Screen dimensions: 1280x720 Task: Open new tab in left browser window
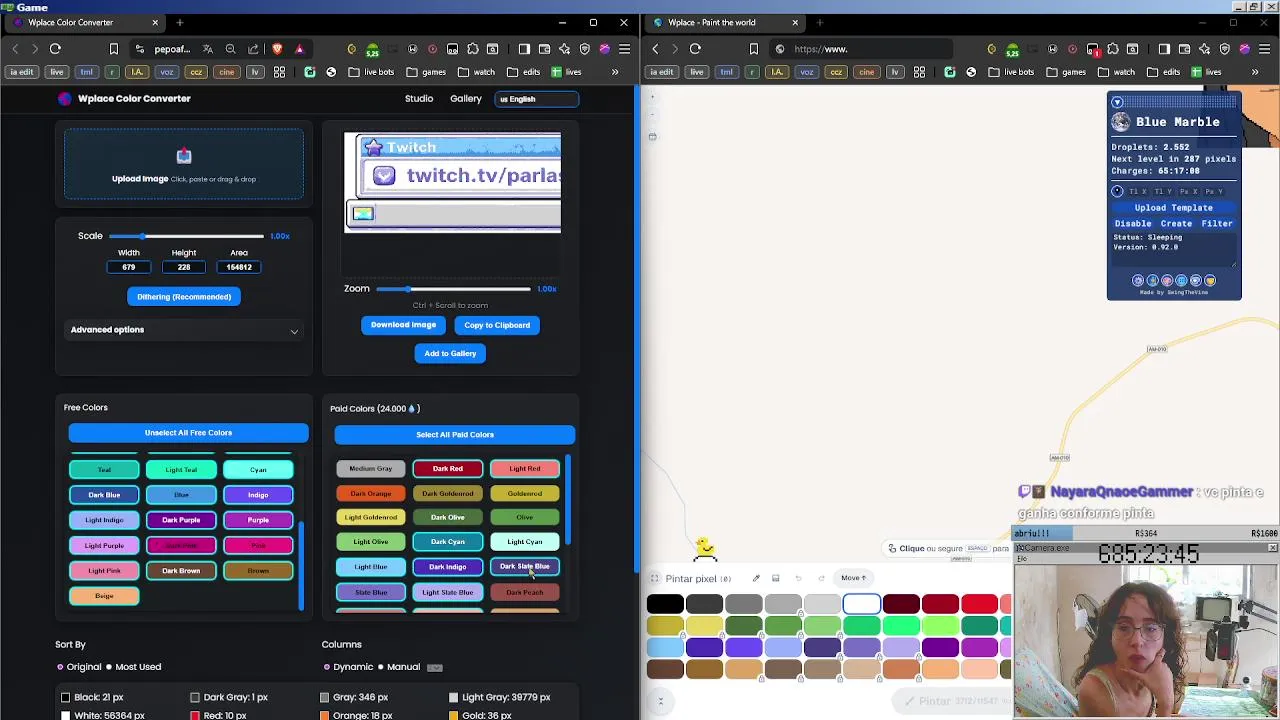click(180, 22)
